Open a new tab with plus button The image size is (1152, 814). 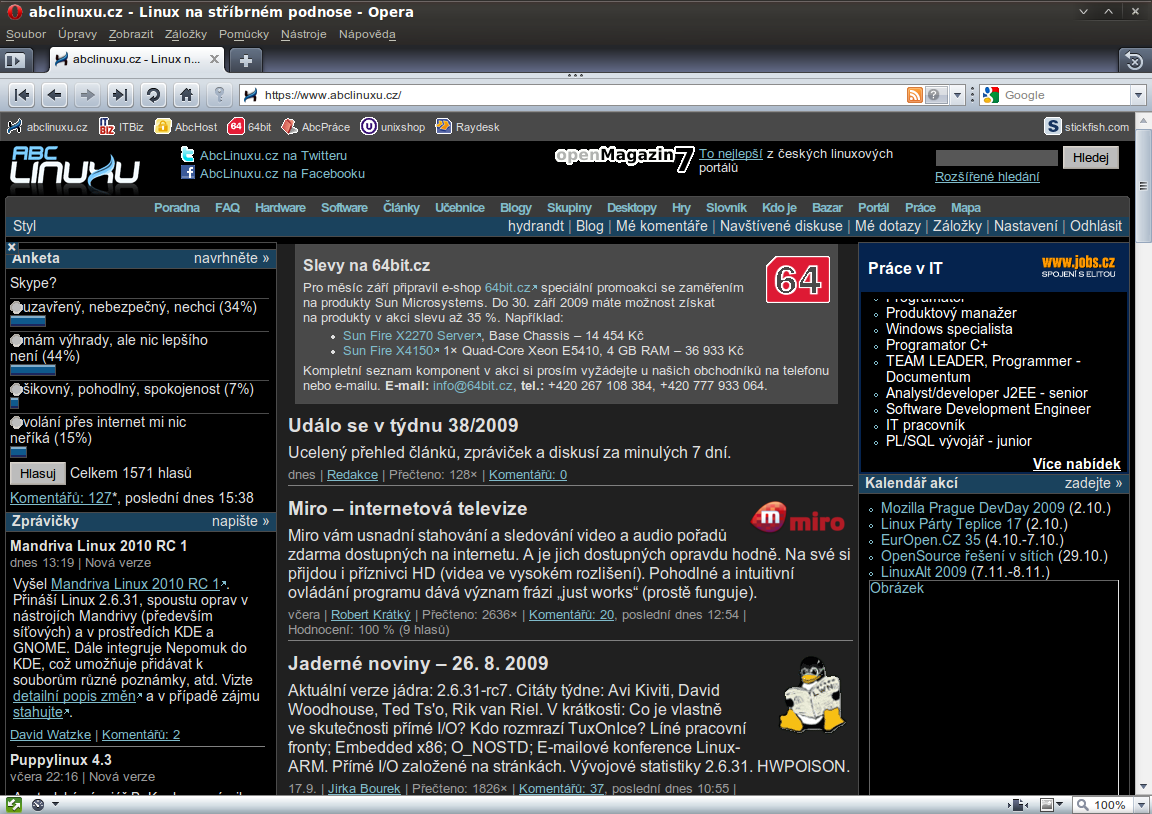[246, 60]
